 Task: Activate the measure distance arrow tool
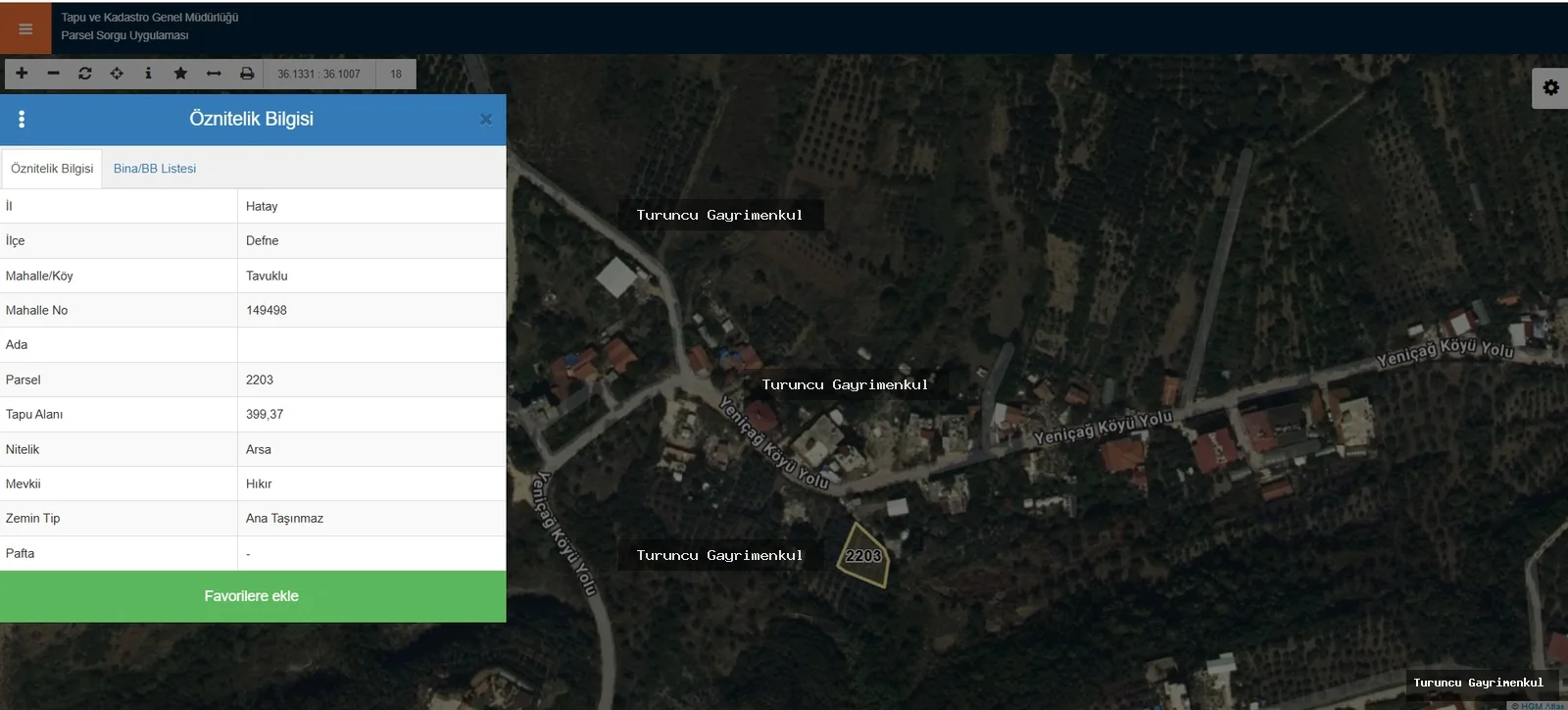[x=214, y=74]
